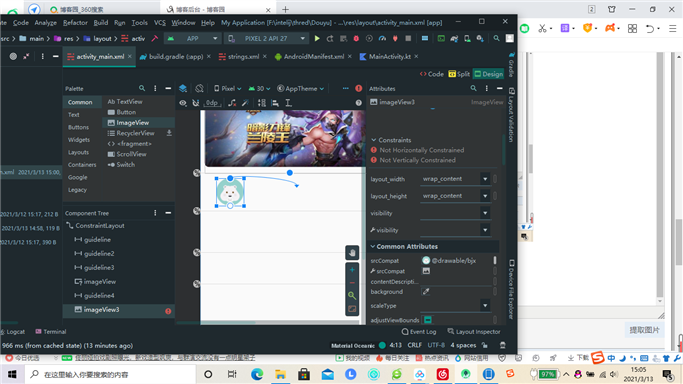
Task: Run the app with green play icon
Action: (317, 38)
